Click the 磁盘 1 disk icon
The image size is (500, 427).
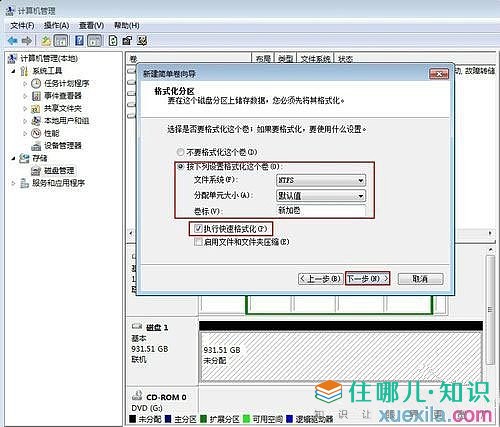137,327
